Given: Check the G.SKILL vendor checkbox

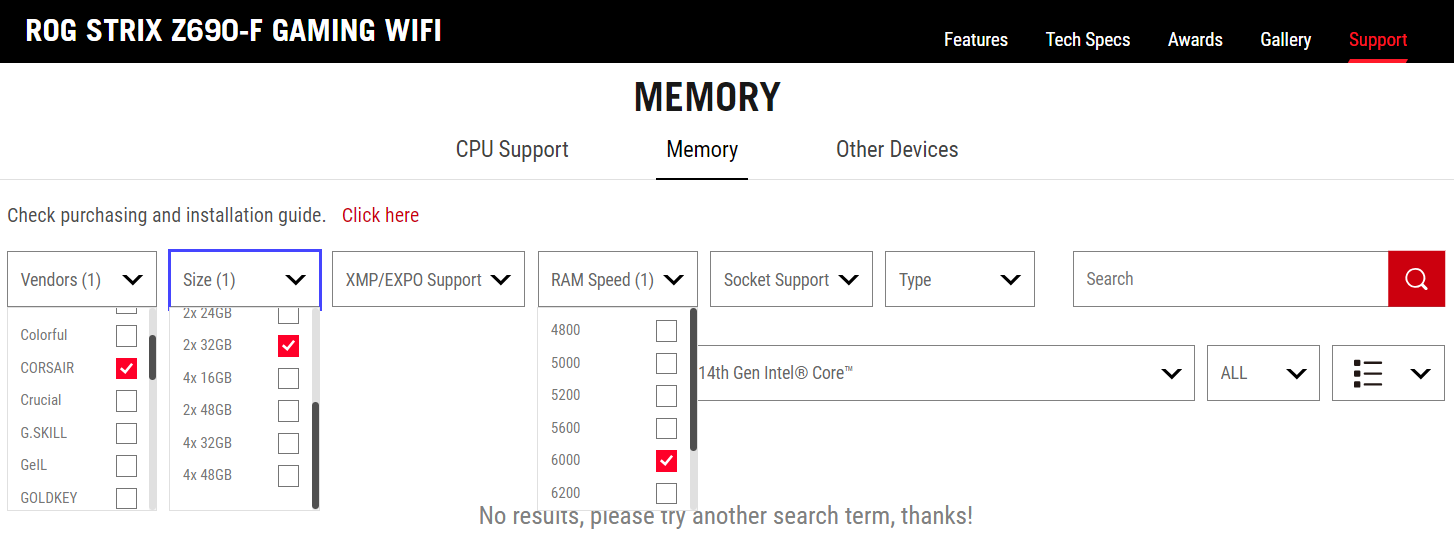Looking at the screenshot, I should coord(126,433).
